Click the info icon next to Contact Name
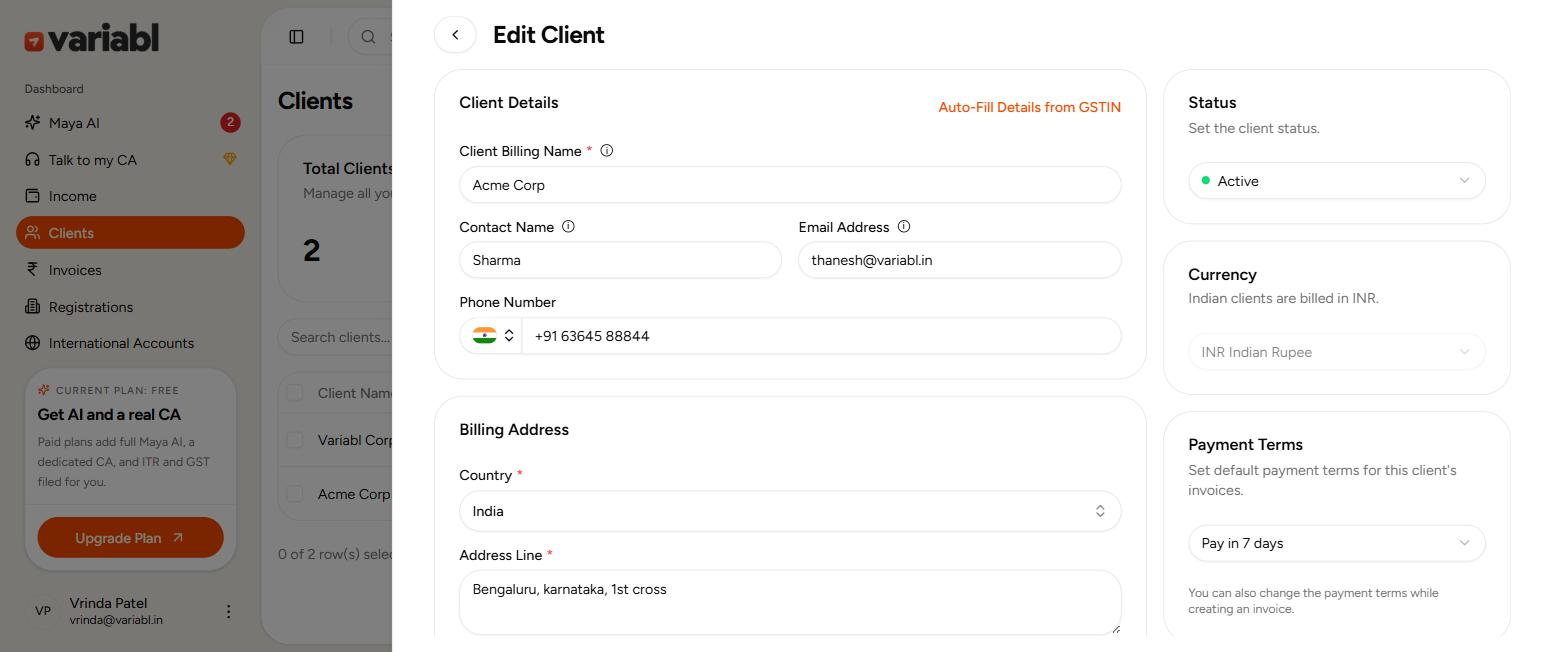This screenshot has width=1568, height=652. pos(569,227)
